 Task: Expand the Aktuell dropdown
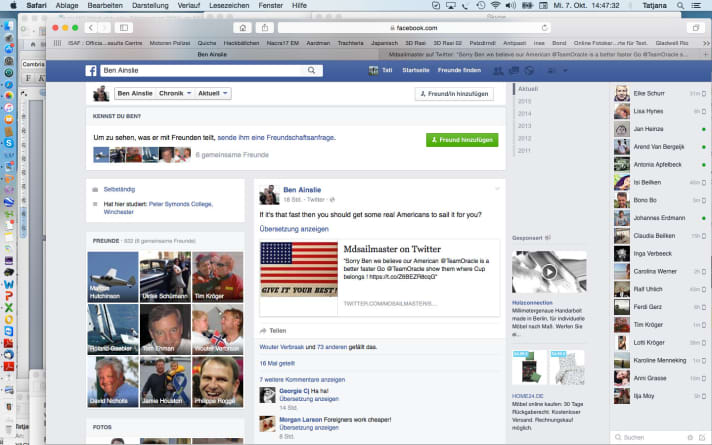tap(212, 94)
